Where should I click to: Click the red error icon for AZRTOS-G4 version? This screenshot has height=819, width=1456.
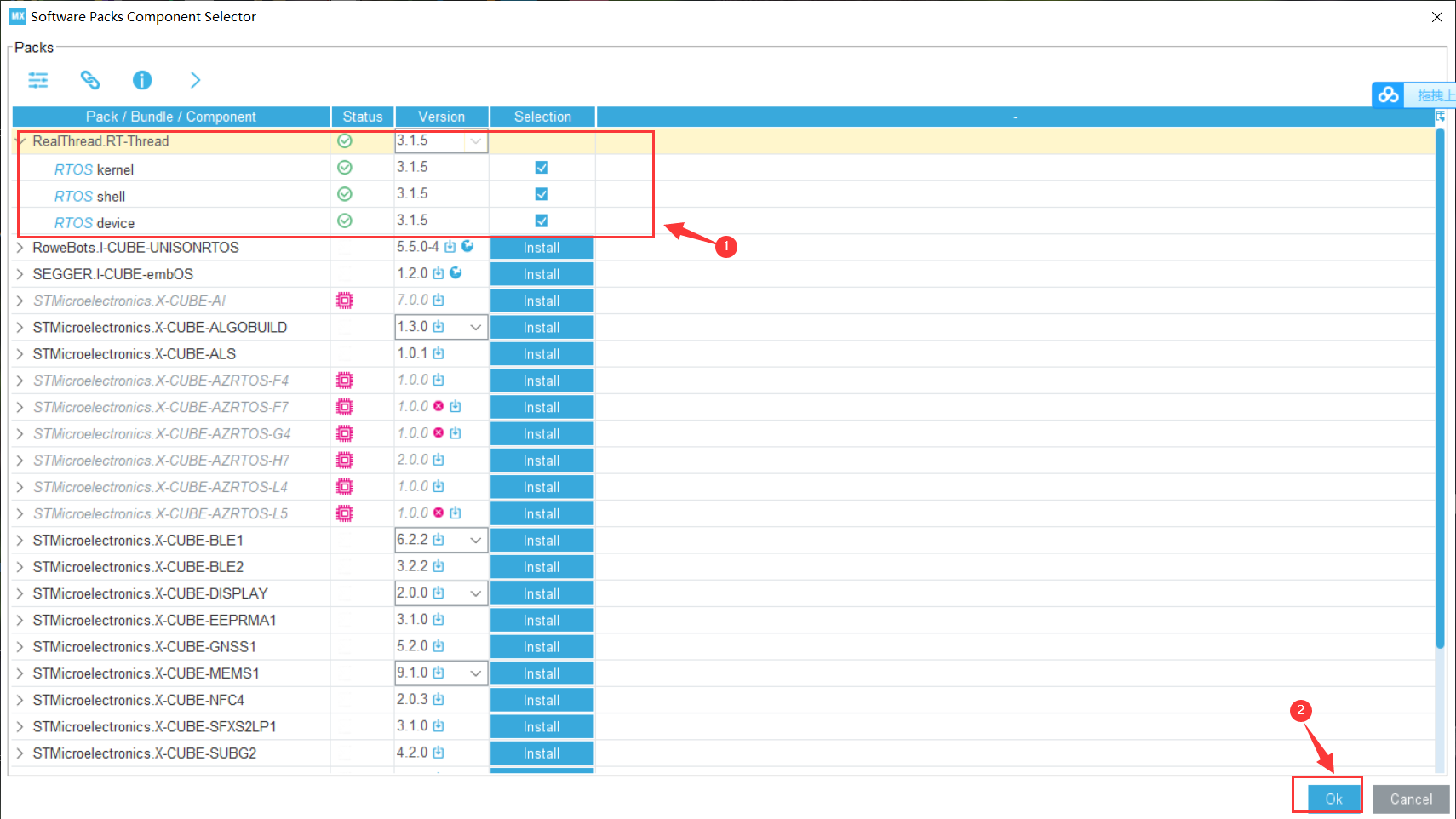[439, 432]
